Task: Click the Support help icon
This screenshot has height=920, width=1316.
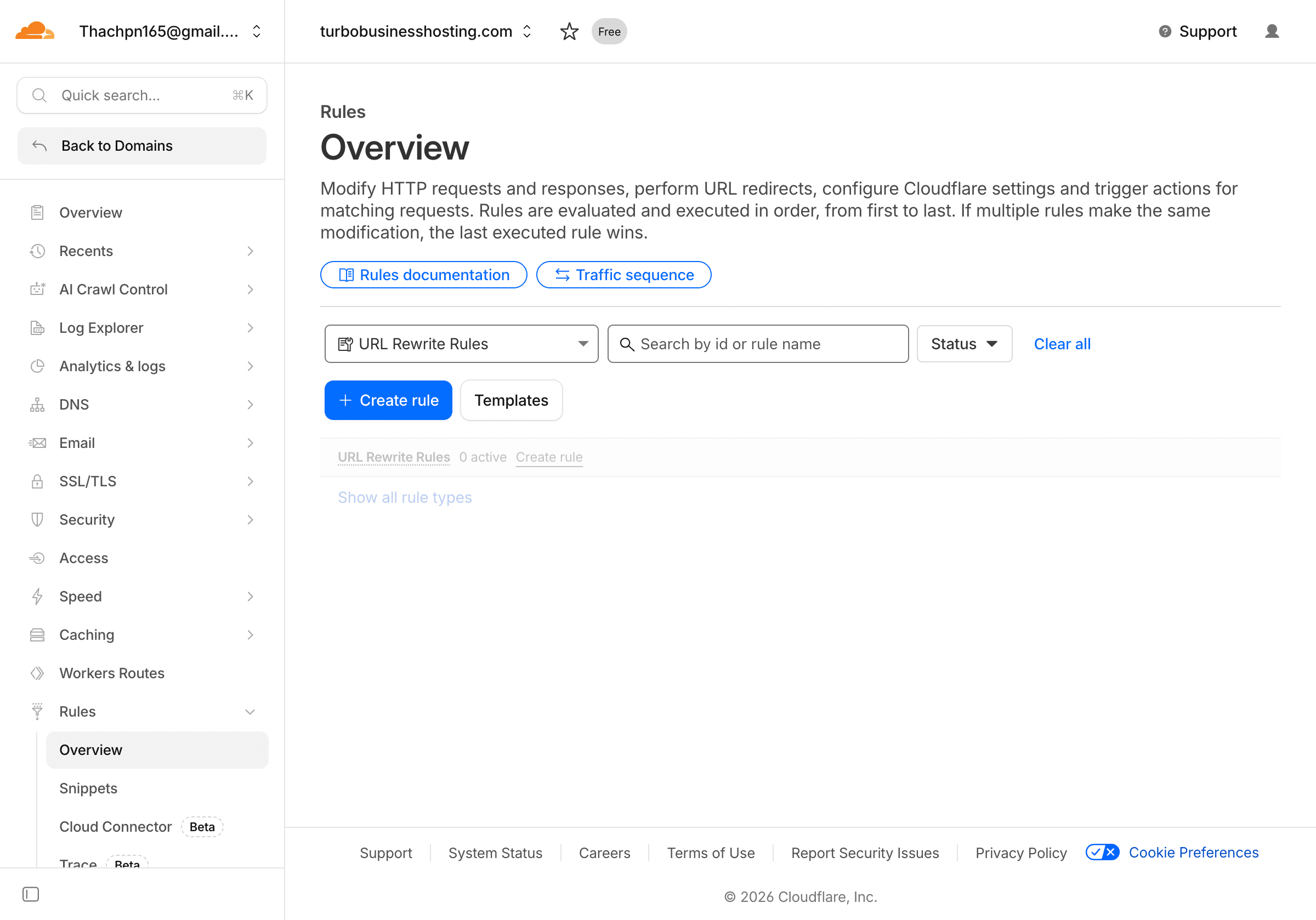Action: (x=1165, y=32)
